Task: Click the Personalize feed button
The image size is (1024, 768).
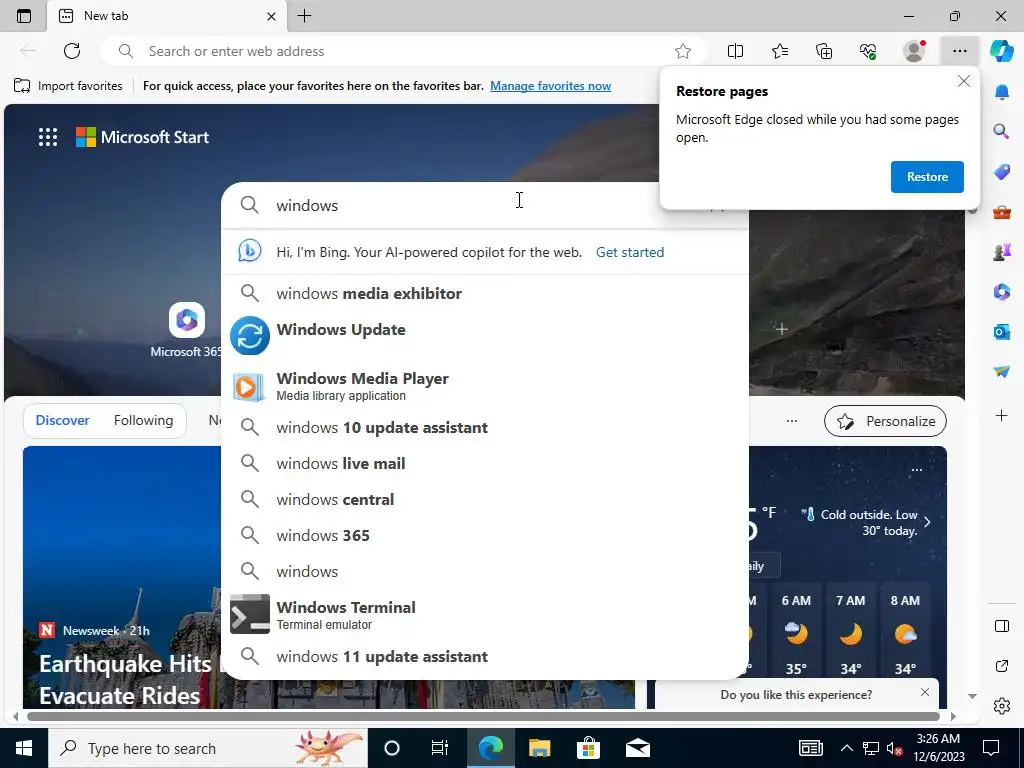Action: click(x=885, y=421)
